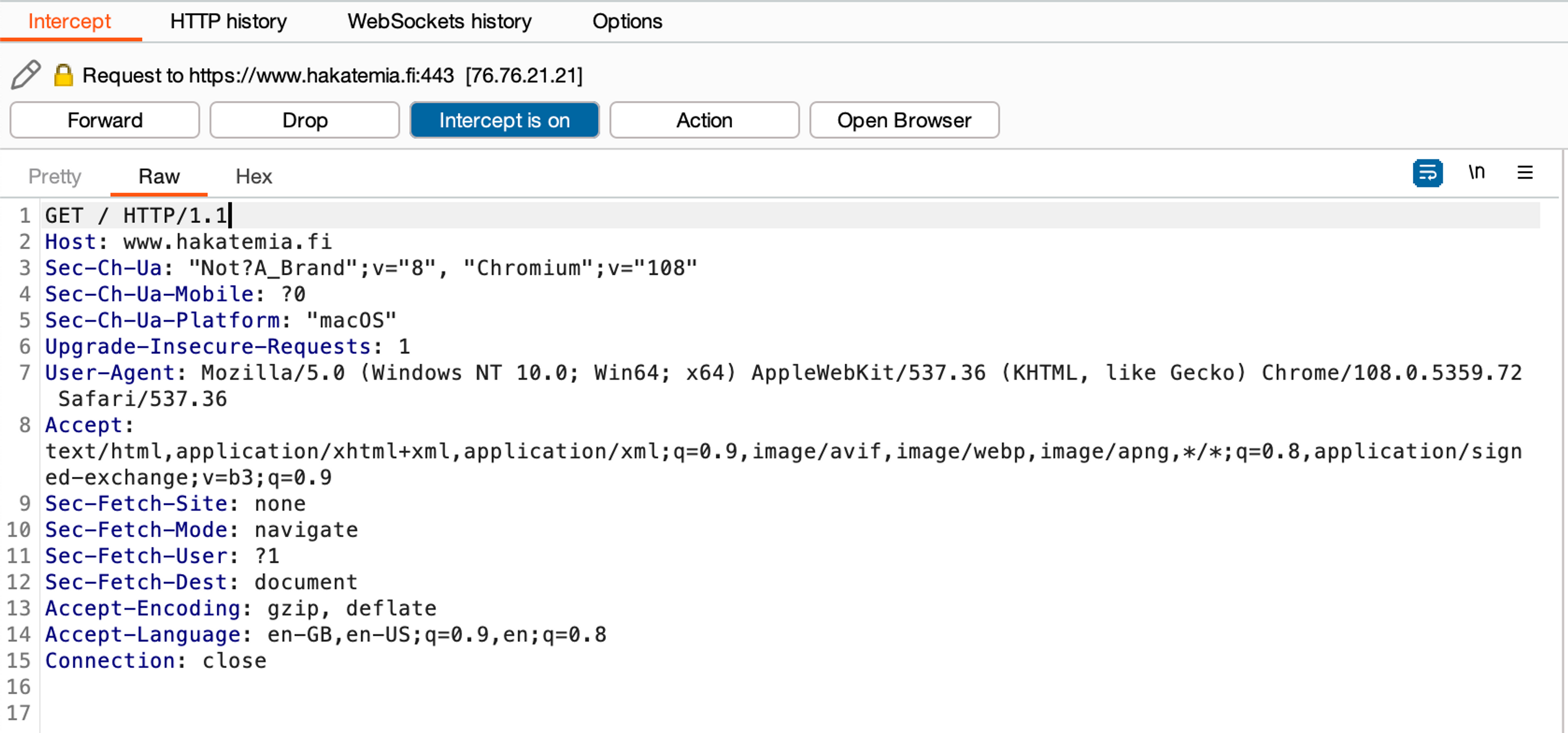This screenshot has height=733, width=1568.
Task: Go to the proxy Options tab
Action: pos(626,21)
